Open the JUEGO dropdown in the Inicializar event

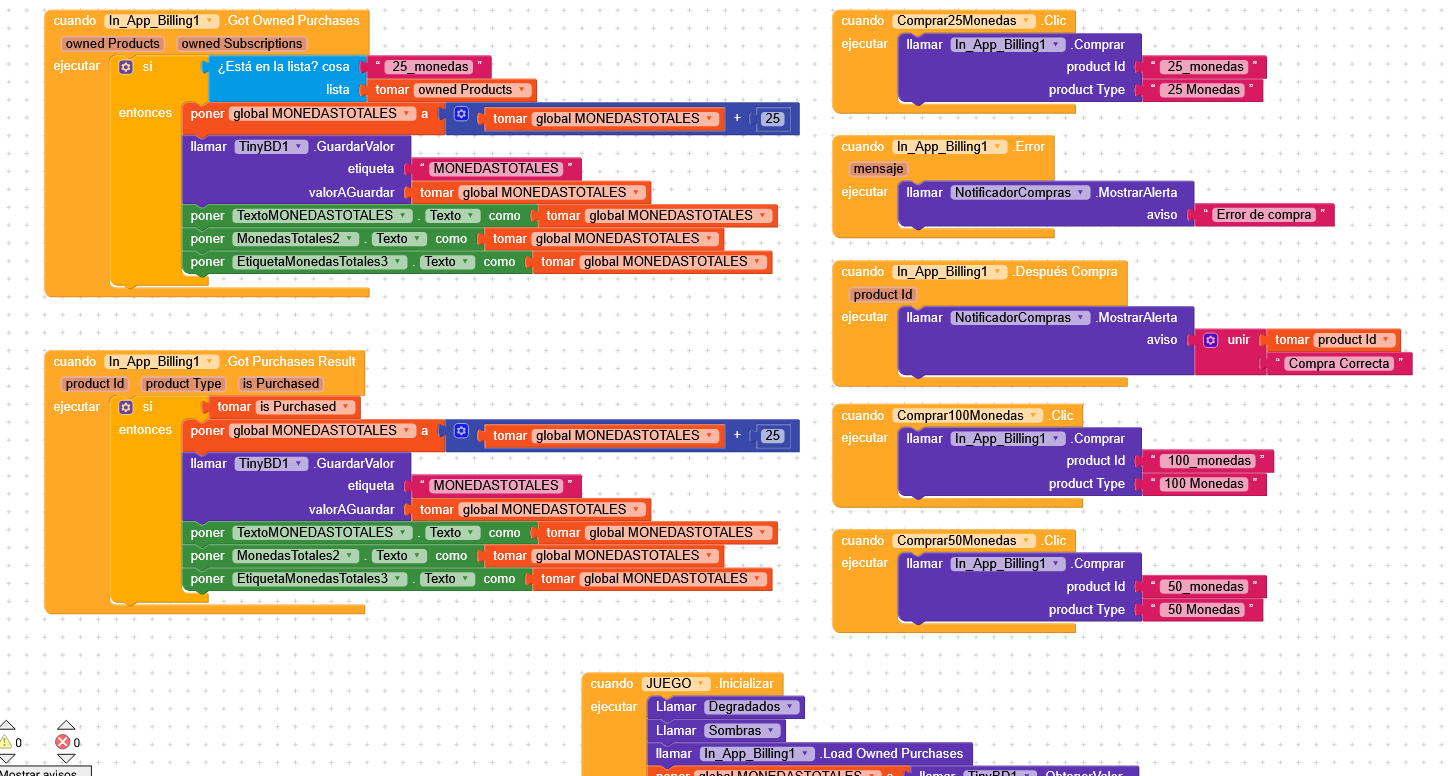(x=676, y=684)
